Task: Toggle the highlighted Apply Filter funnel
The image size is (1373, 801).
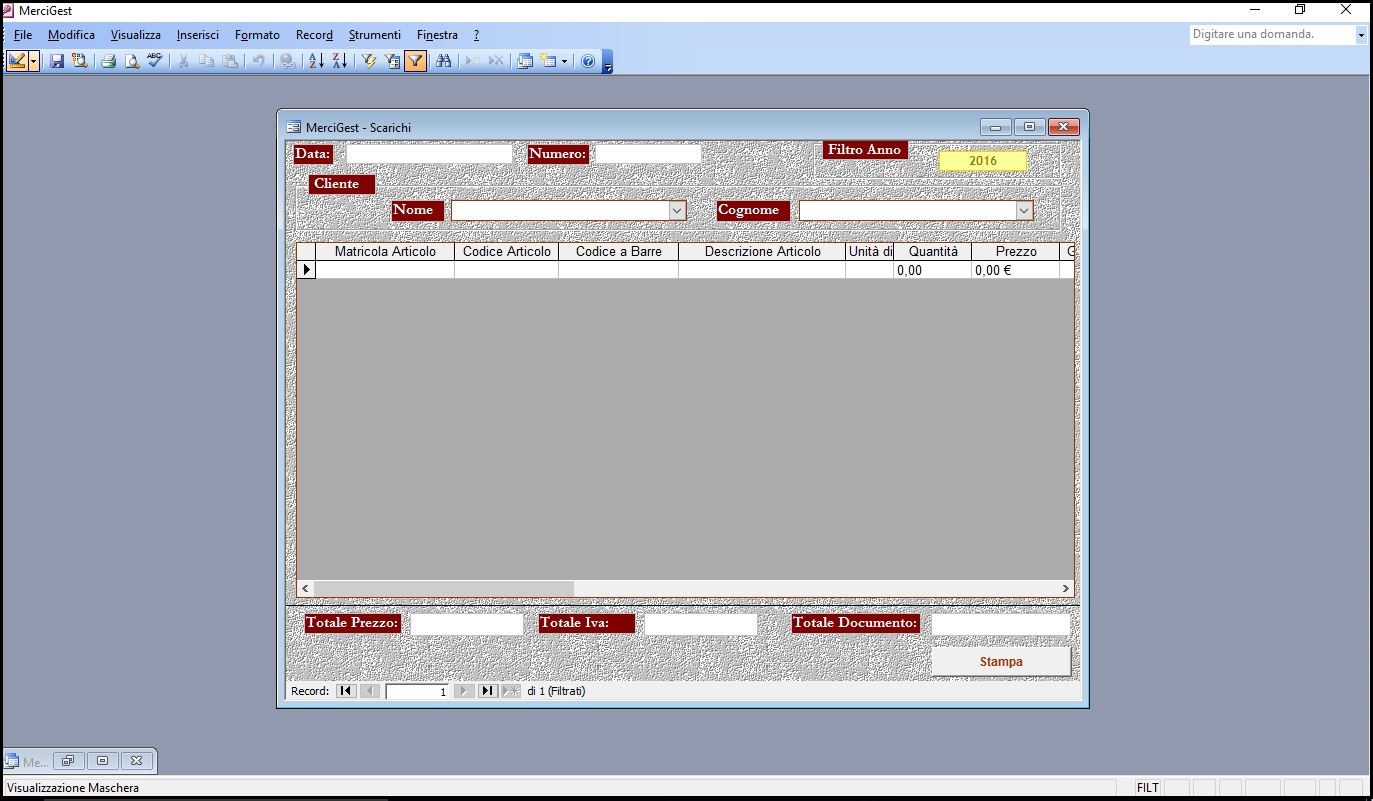Action: pyautogui.click(x=414, y=61)
